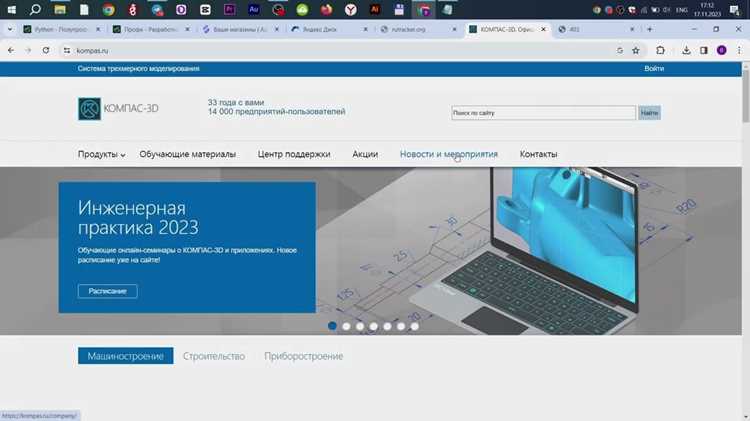Go back to the previous page
This screenshot has height=421, width=750.
(11, 50)
